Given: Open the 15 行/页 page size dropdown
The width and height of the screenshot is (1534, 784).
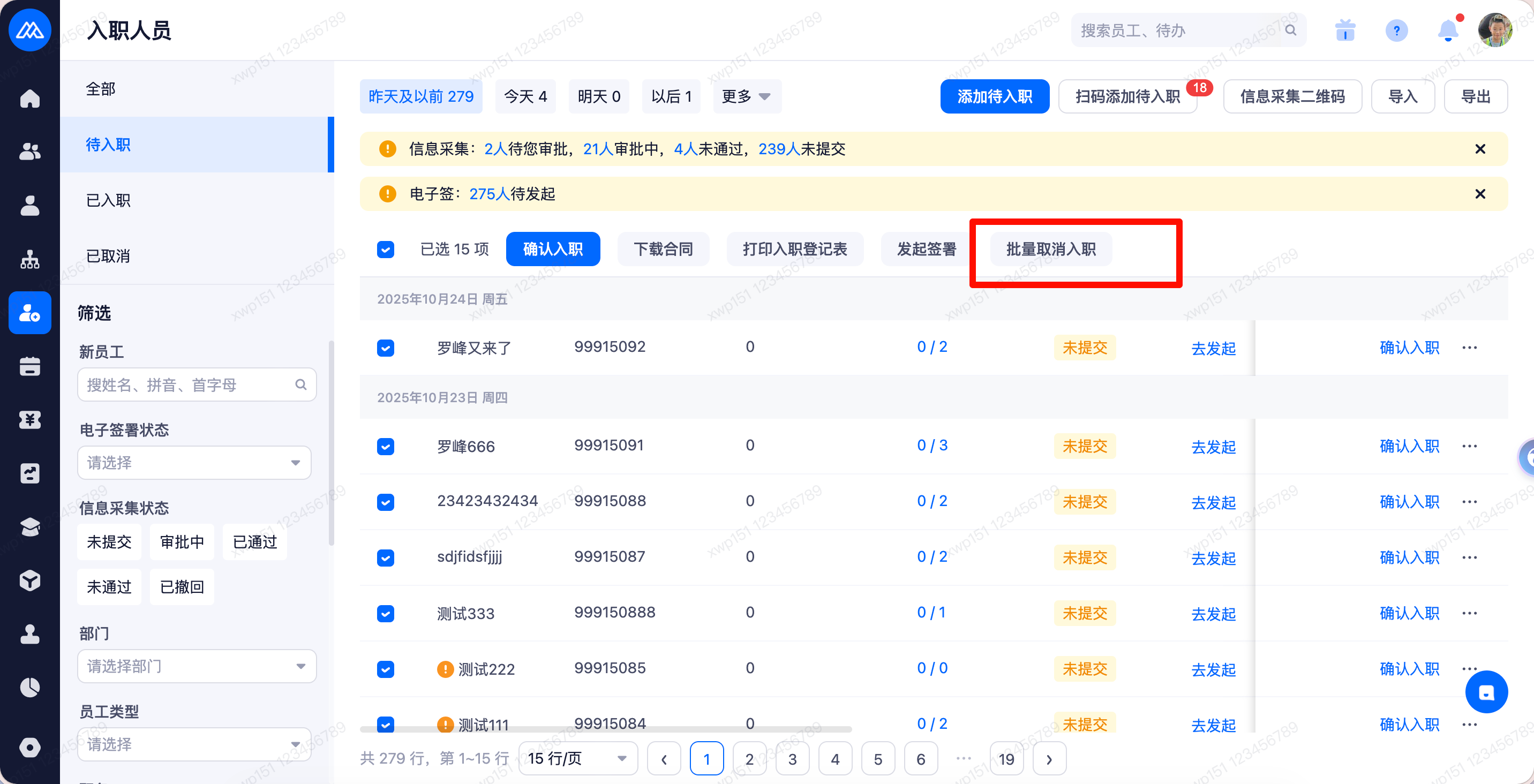Looking at the screenshot, I should [x=577, y=758].
